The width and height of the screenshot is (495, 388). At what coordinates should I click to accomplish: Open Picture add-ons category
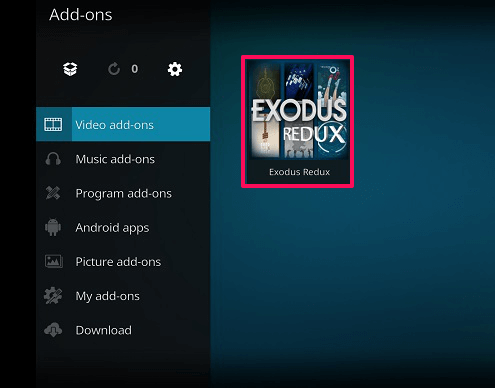(x=123, y=262)
